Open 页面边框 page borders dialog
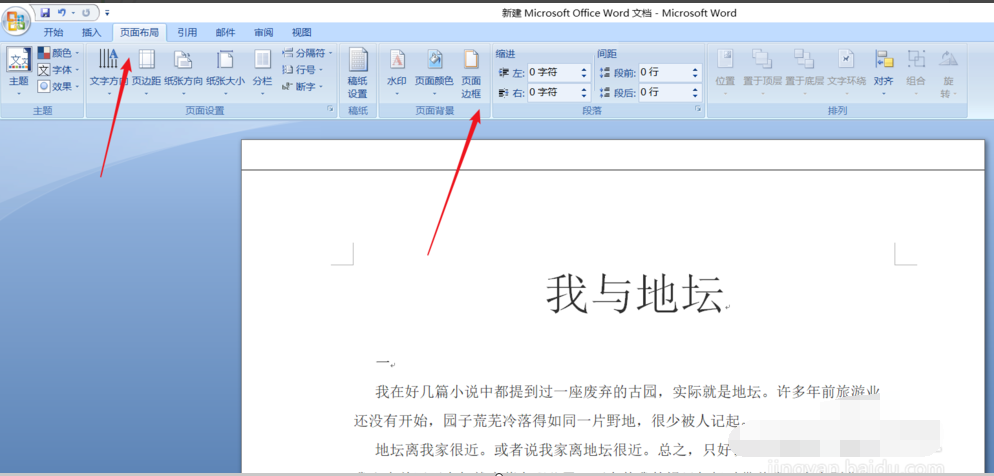Screen dimensions: 994x476 [x=470, y=74]
